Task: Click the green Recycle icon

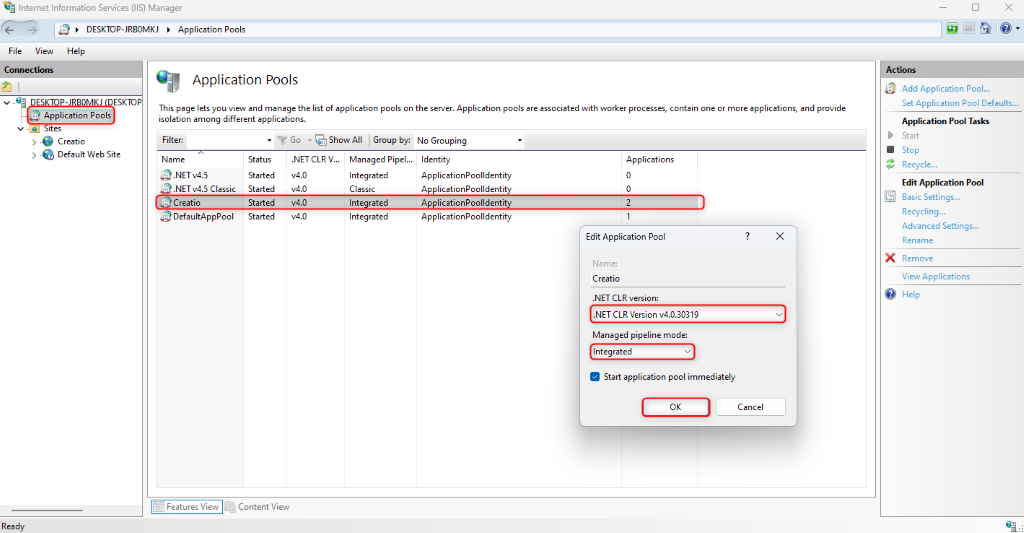Action: point(890,165)
